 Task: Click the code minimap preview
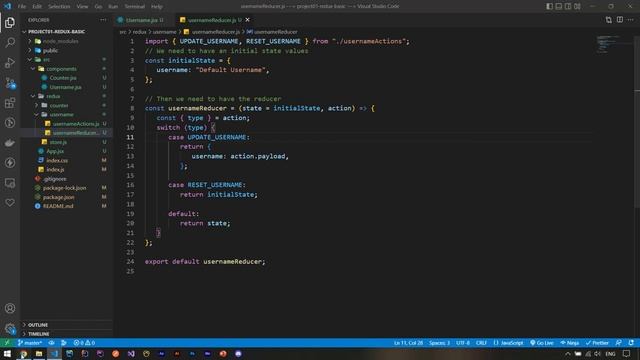coord(608,44)
